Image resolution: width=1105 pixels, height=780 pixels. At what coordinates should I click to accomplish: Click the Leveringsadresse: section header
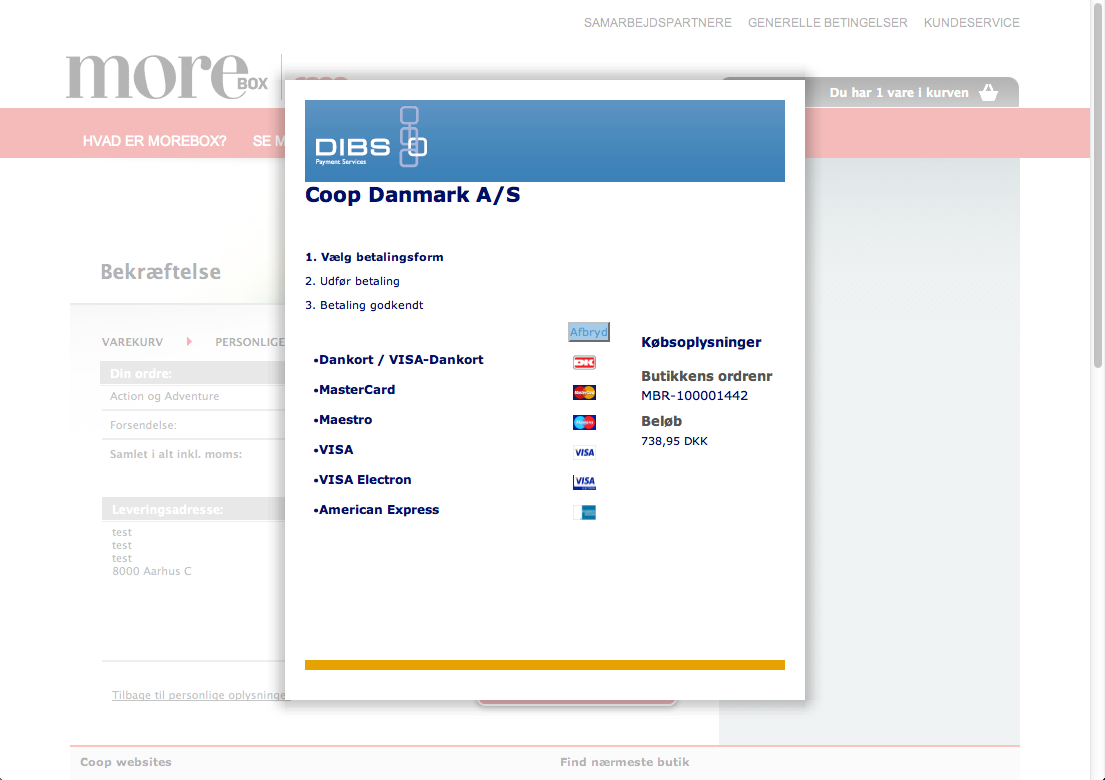(192, 509)
